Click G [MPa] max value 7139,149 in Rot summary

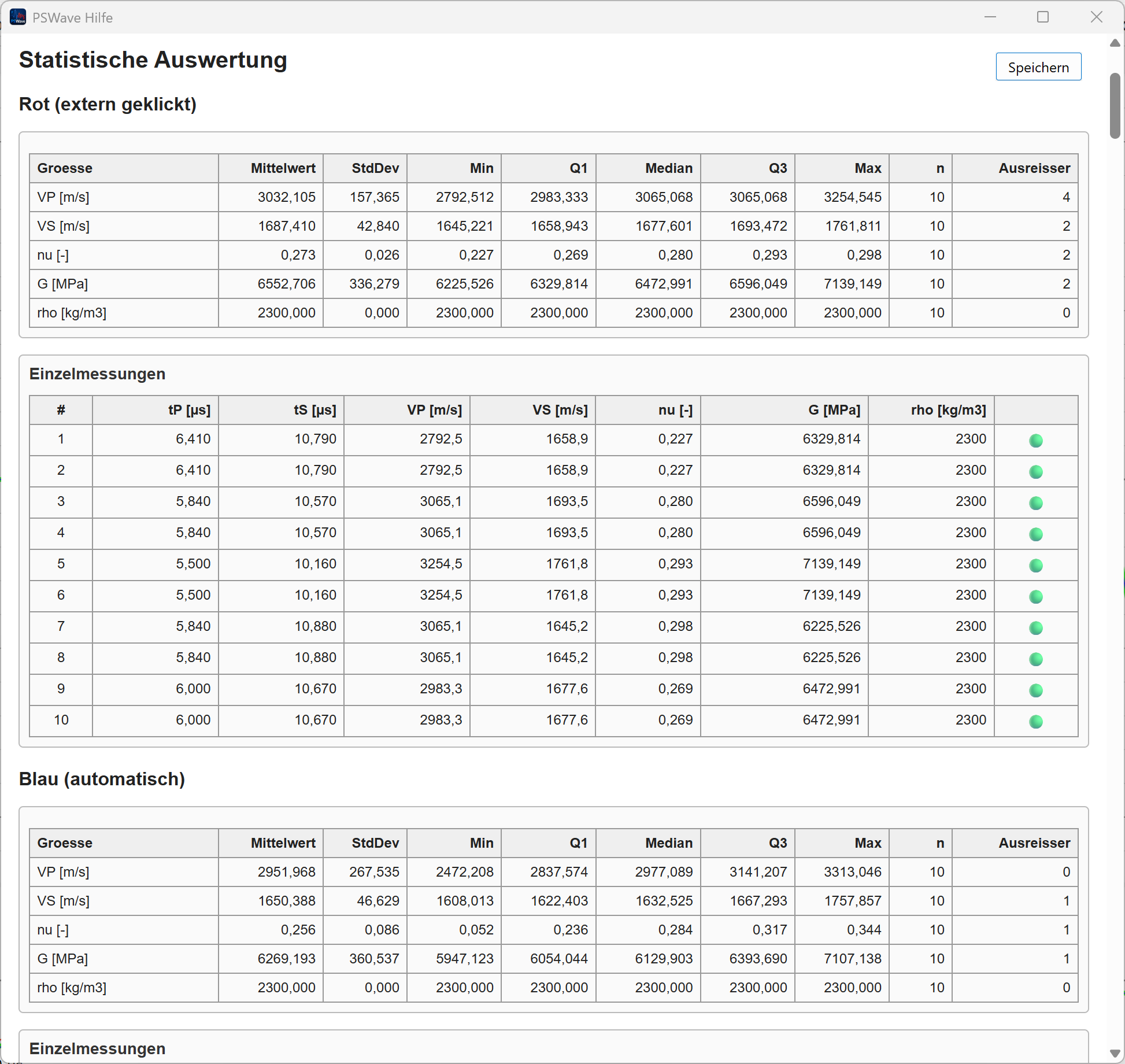[x=853, y=284]
